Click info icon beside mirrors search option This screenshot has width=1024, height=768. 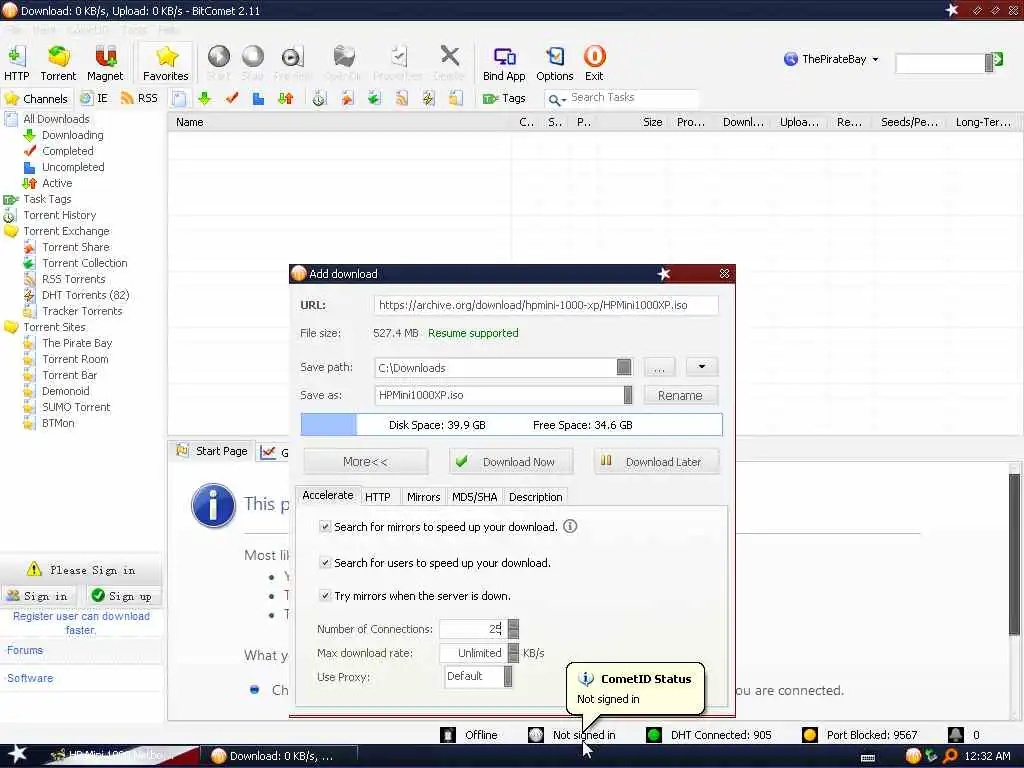570,526
